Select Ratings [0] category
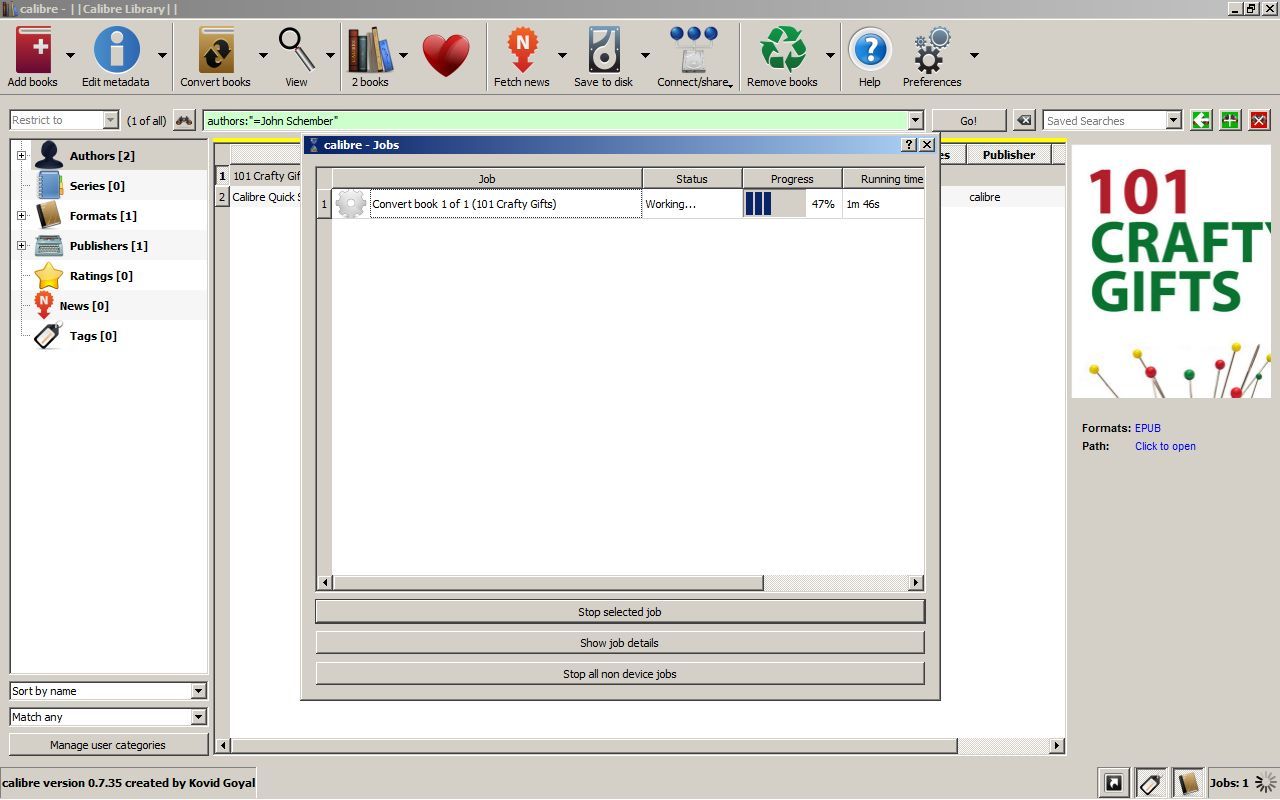Image resolution: width=1280 pixels, height=800 pixels. [x=101, y=276]
